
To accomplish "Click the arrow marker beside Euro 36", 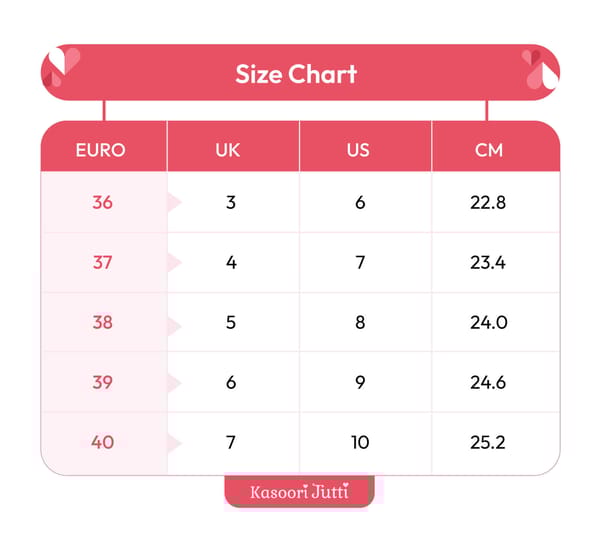I will (x=174, y=203).
